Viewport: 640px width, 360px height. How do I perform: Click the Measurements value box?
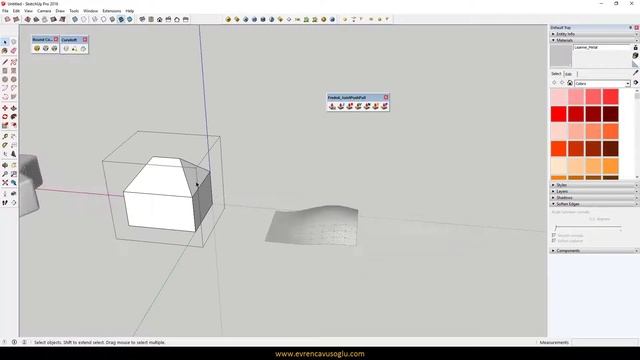[x=604, y=342]
